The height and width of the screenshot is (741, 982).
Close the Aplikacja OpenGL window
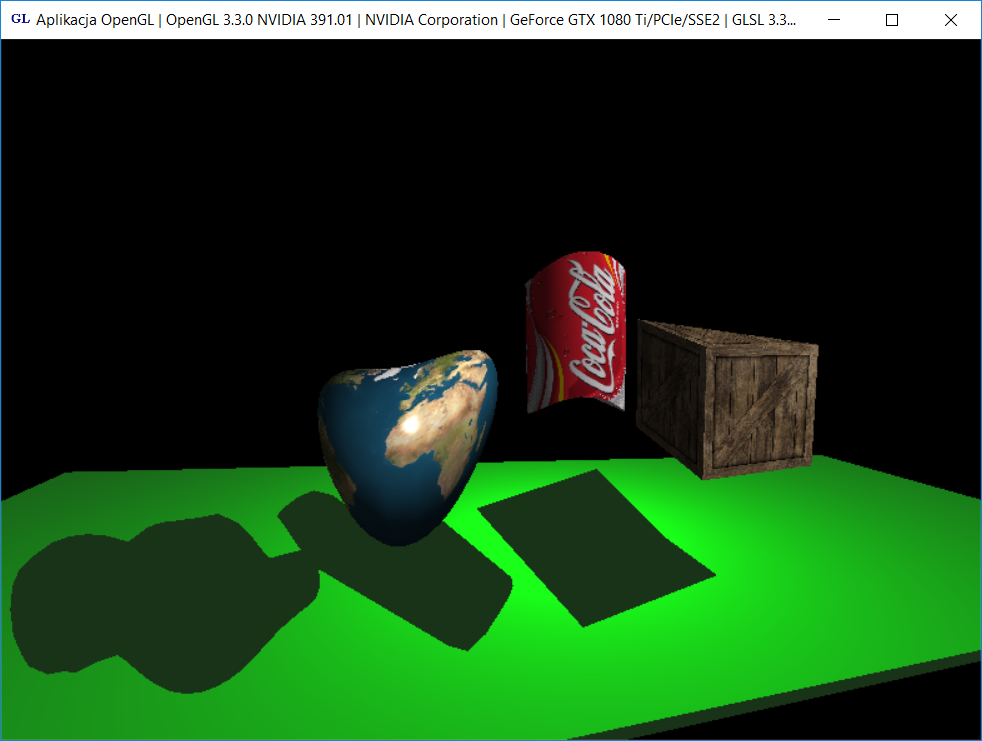pos(951,20)
